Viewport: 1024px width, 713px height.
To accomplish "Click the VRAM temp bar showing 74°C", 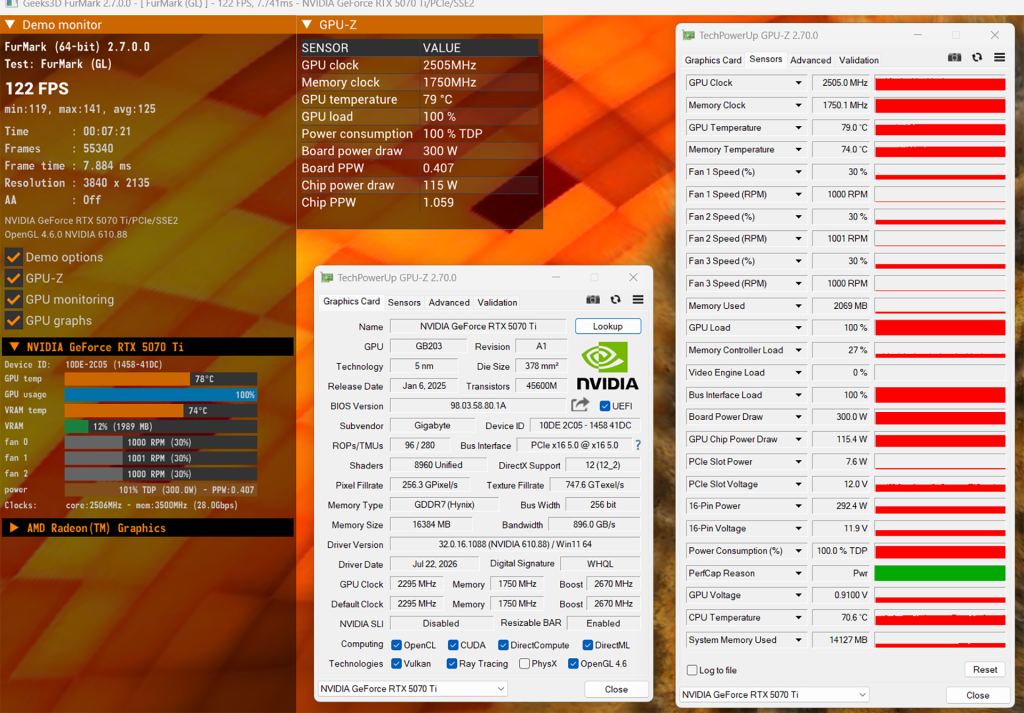I will coord(161,411).
